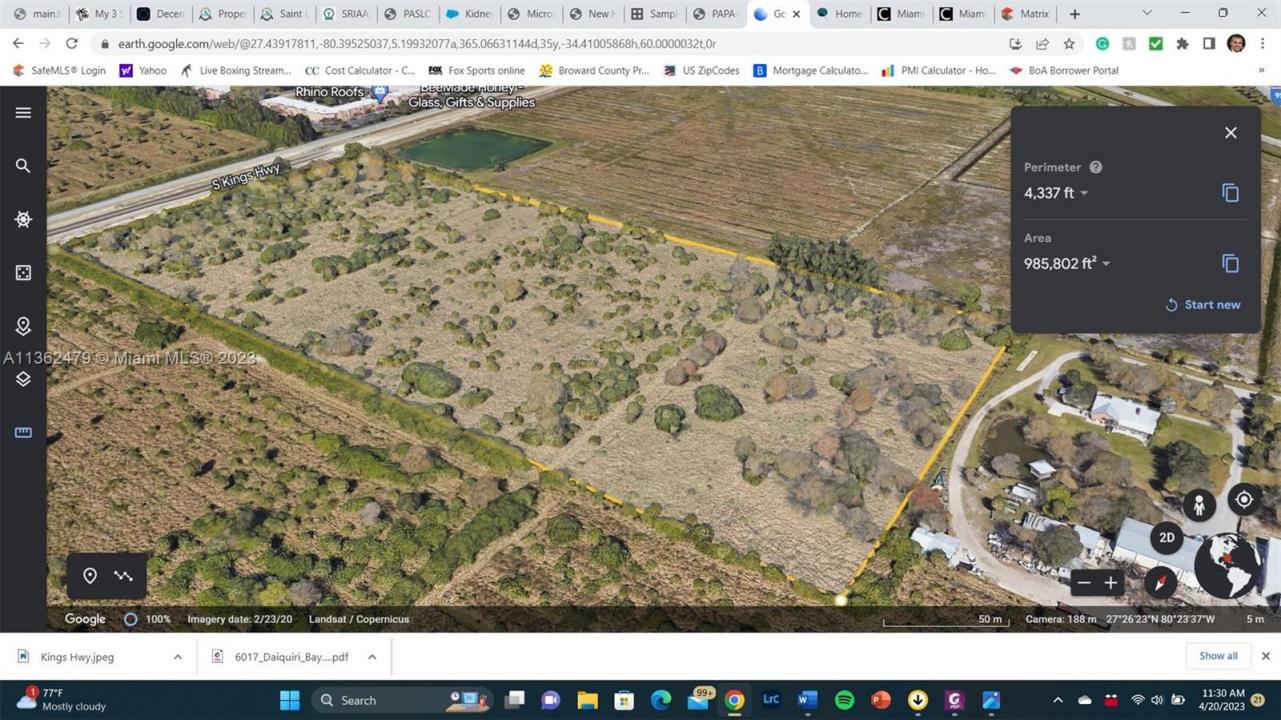This screenshot has width=1281, height=720.
Task: Zoom in using the plus control
Action: (x=1109, y=583)
